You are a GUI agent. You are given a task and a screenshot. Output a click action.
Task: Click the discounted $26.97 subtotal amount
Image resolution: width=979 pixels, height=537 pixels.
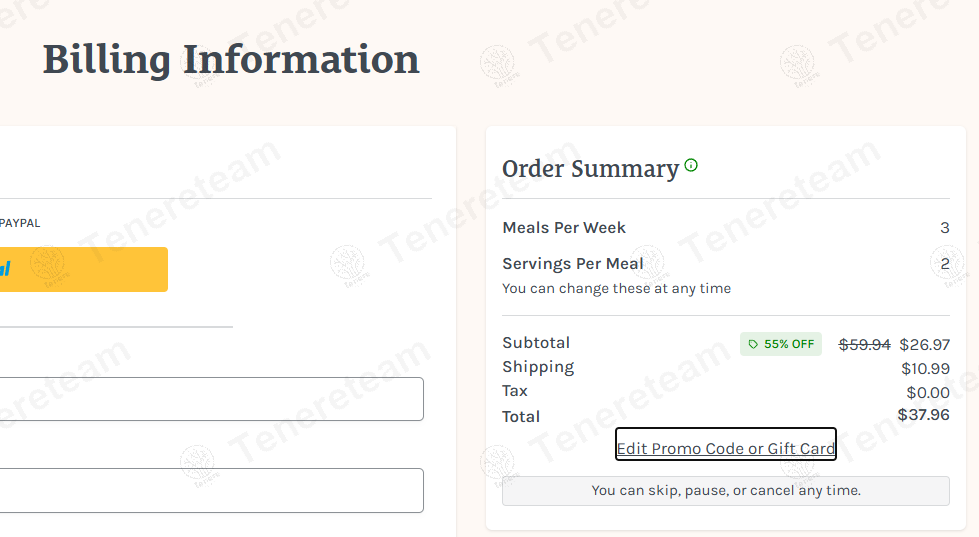(x=925, y=344)
